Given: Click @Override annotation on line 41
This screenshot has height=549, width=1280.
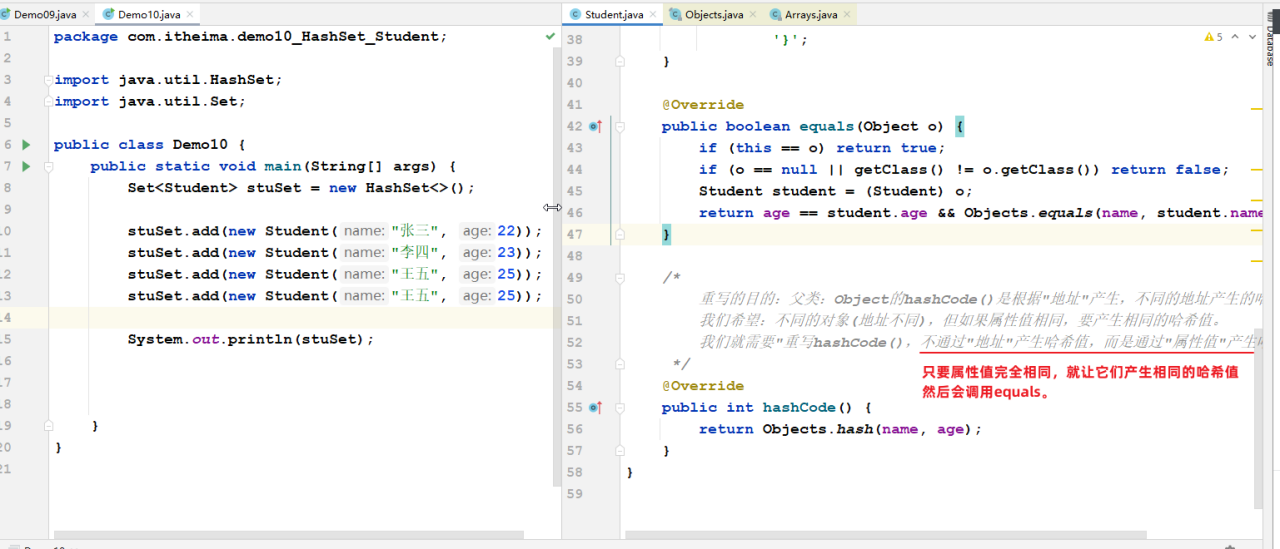Looking at the screenshot, I should click(702, 105).
